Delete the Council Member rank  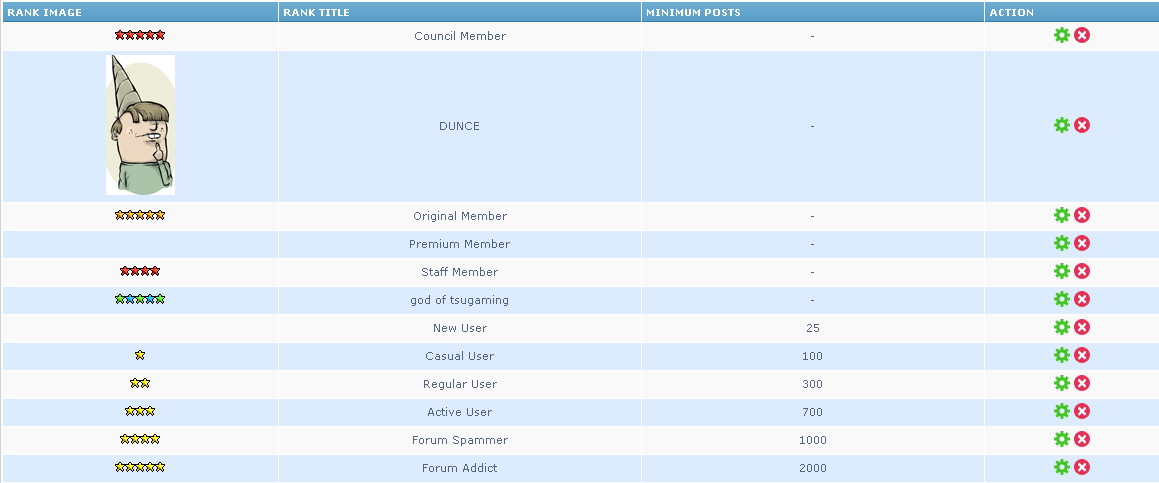click(1082, 35)
